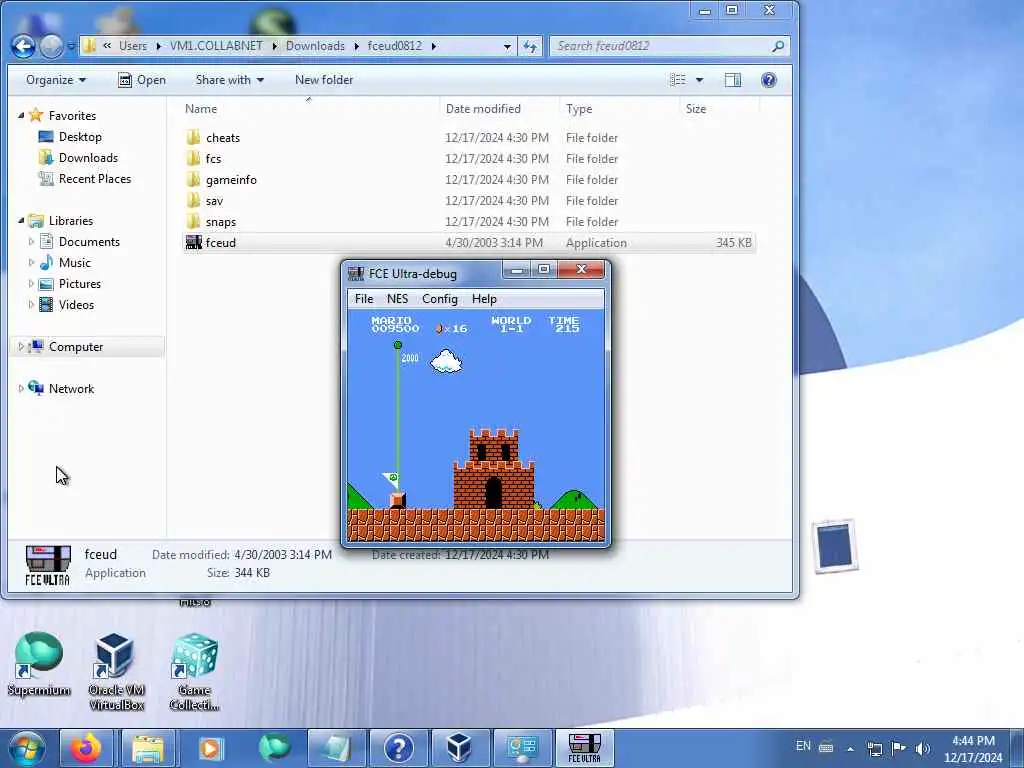Click FCE Ultra-debug title bar icon
This screenshot has width=1024, height=768.
[x=356, y=274]
